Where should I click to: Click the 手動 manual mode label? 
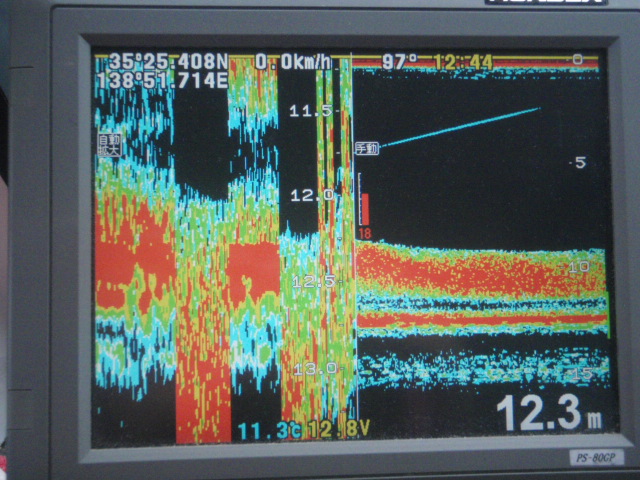click(367, 149)
